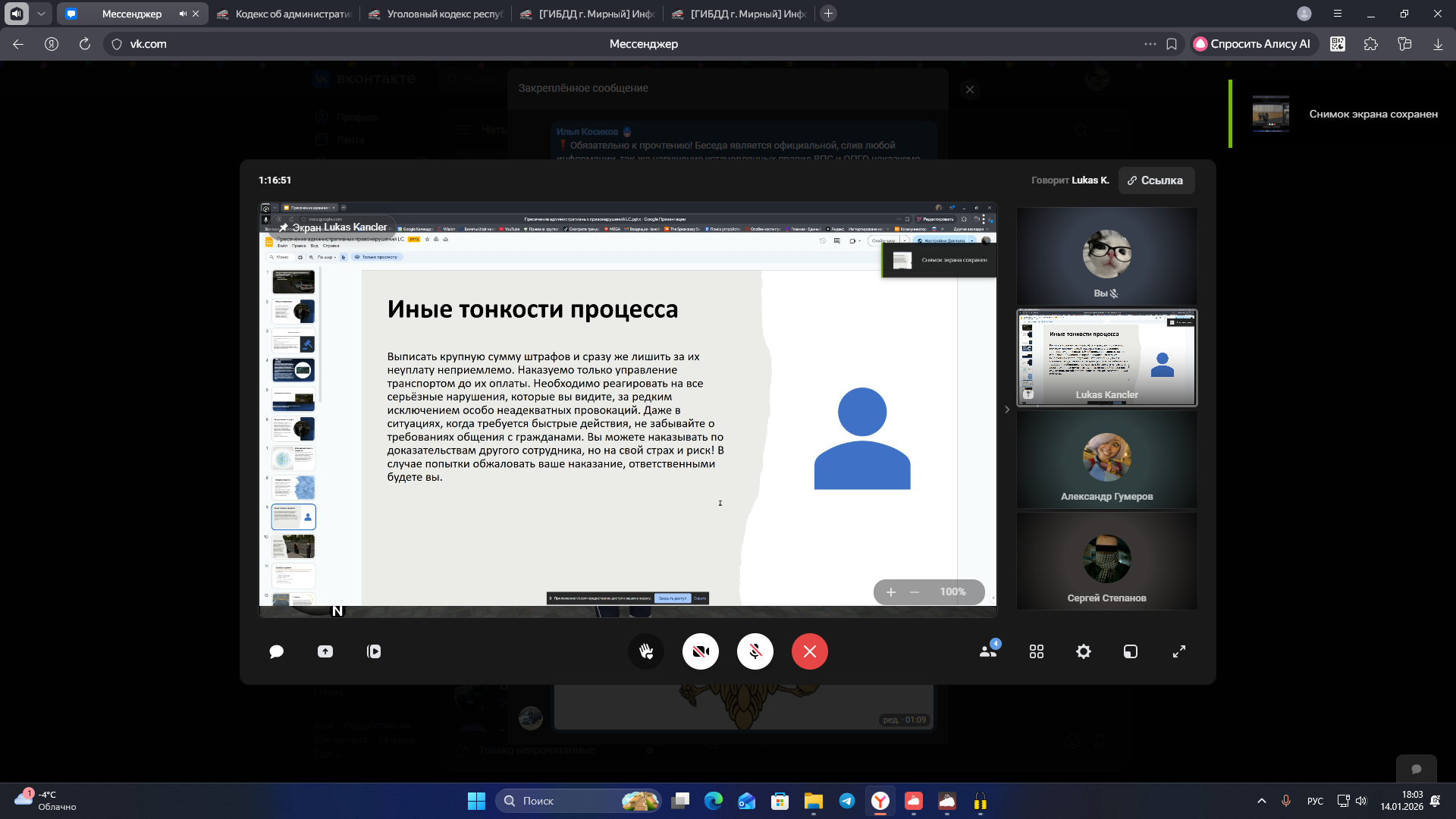End the call with red button
The width and height of the screenshot is (1456, 819).
coord(810,651)
